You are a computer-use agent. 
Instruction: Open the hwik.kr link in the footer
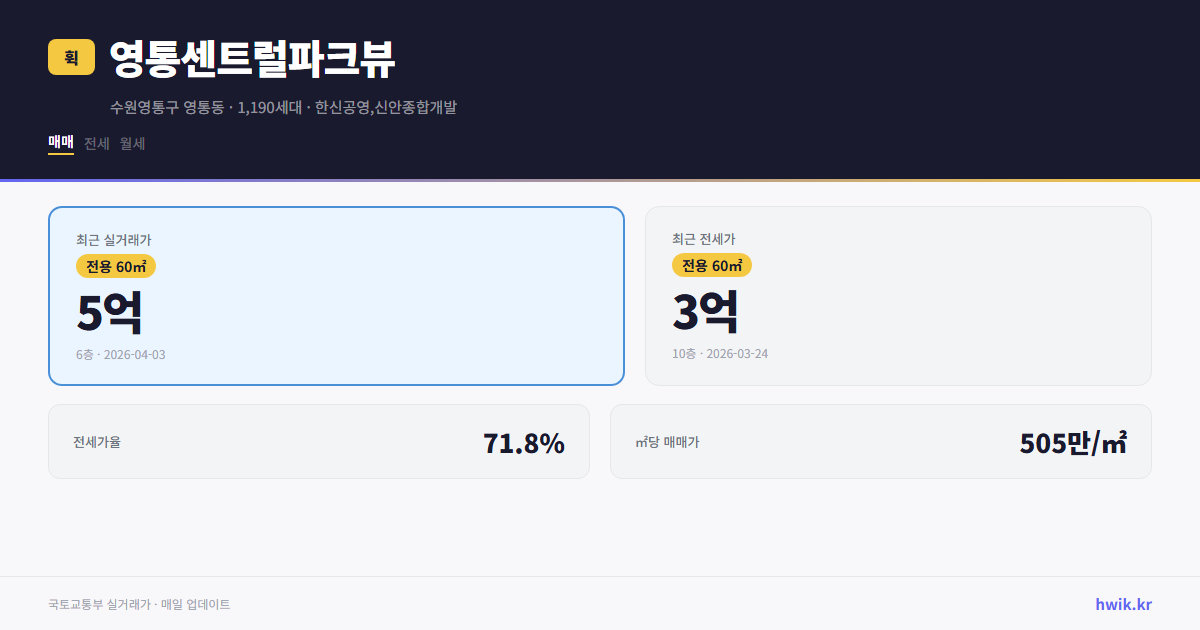pyautogui.click(x=1121, y=603)
